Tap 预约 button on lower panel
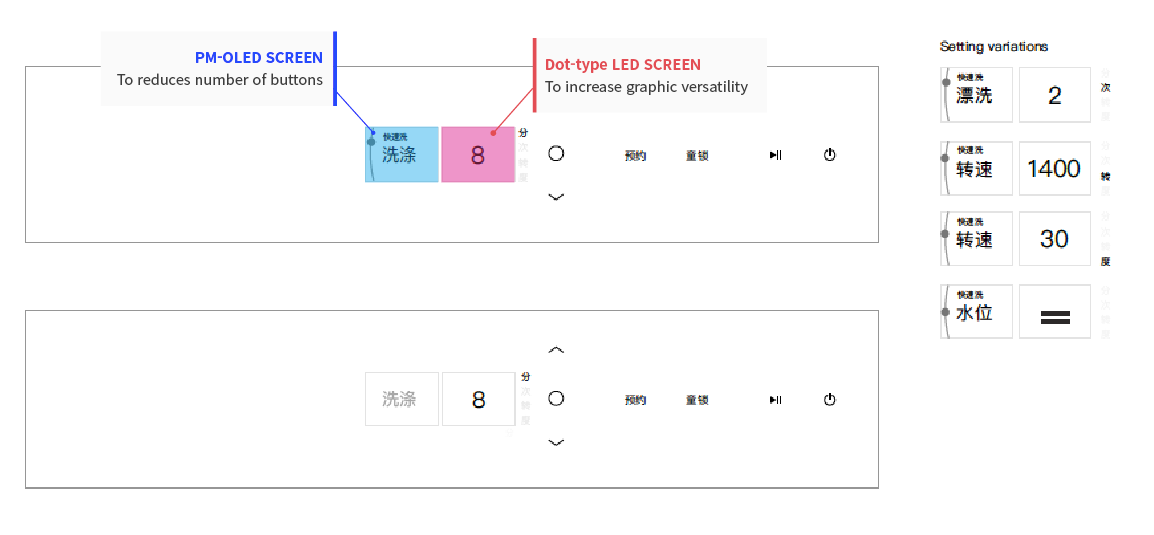This screenshot has height=535, width=1154. (635, 400)
